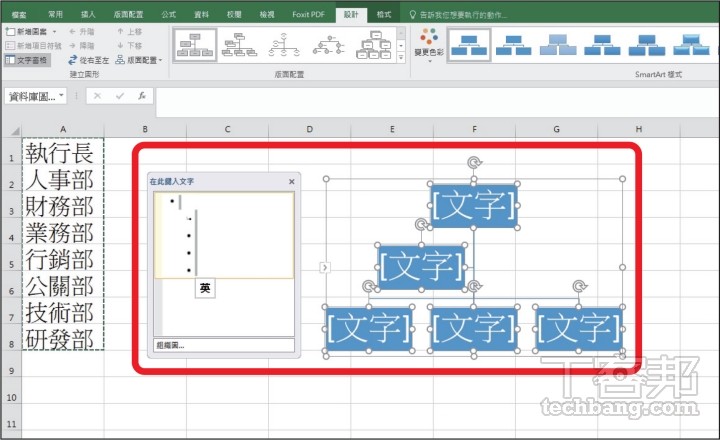Open the 新增圖案 dropdown arrow
The image size is (720, 440).
pyautogui.click(x=54, y=32)
